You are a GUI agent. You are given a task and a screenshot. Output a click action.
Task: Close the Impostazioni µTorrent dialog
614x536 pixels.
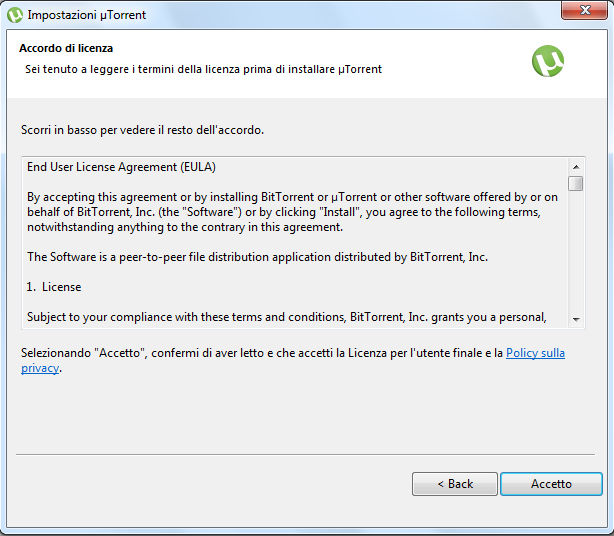click(x=584, y=10)
